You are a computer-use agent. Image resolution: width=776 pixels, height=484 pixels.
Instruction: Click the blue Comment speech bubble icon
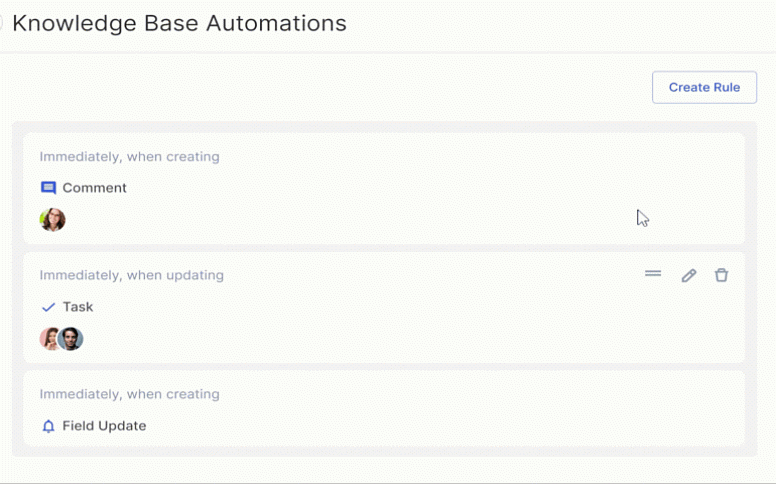[x=48, y=188]
